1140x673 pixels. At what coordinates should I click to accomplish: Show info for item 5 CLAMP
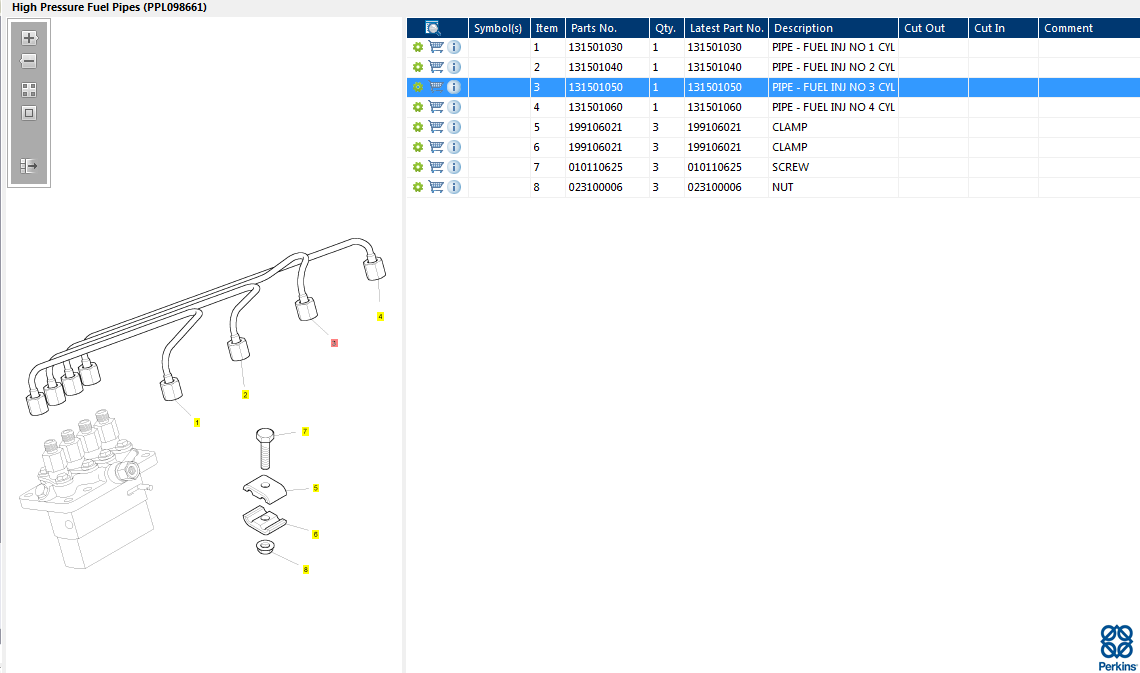click(x=454, y=127)
